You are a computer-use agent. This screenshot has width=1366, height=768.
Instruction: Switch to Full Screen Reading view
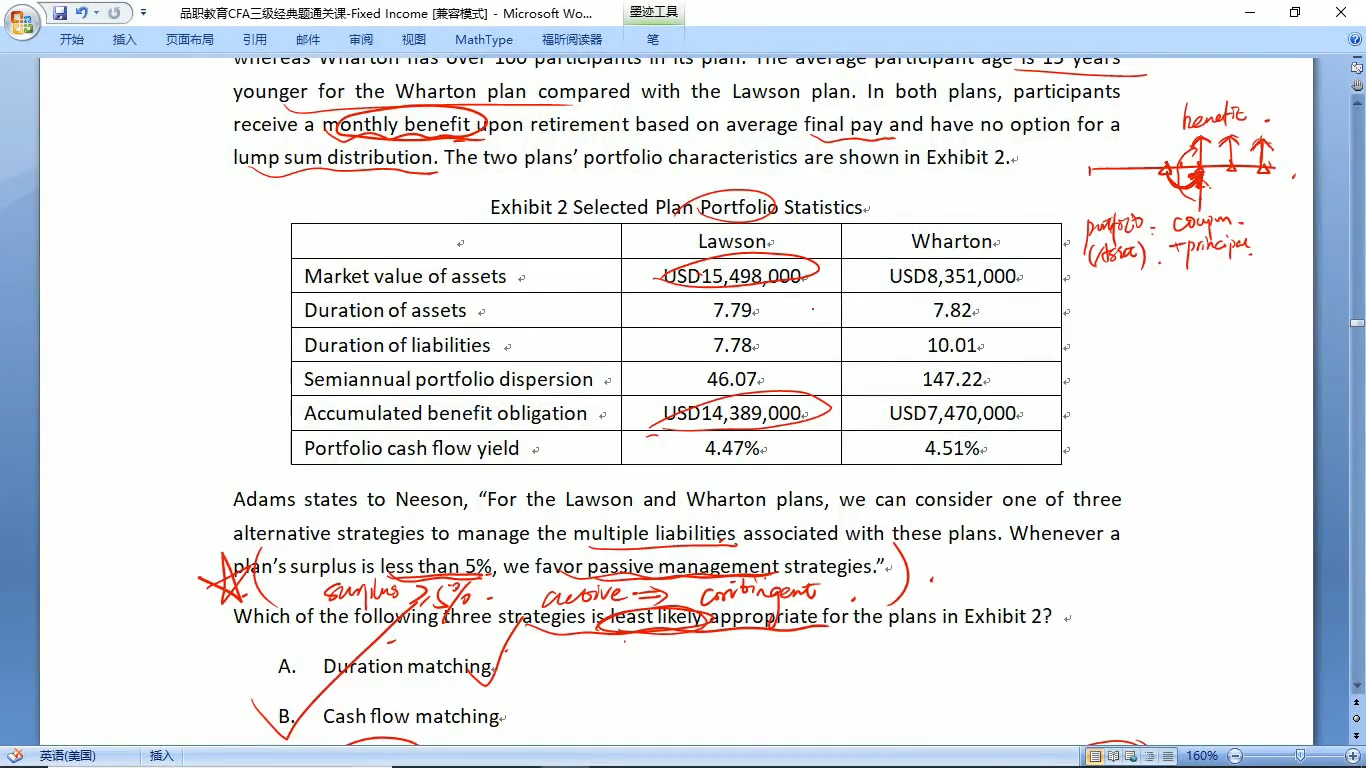[1113, 757]
